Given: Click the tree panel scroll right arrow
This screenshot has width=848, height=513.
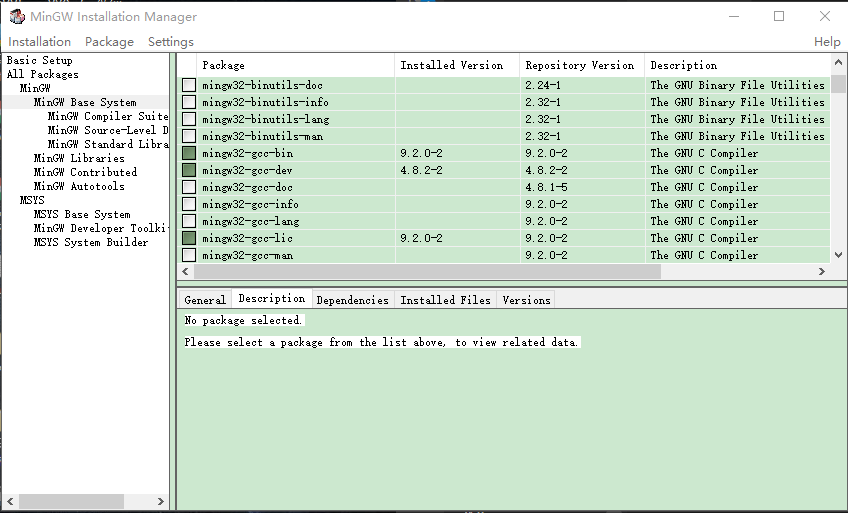Looking at the screenshot, I should [161, 501].
